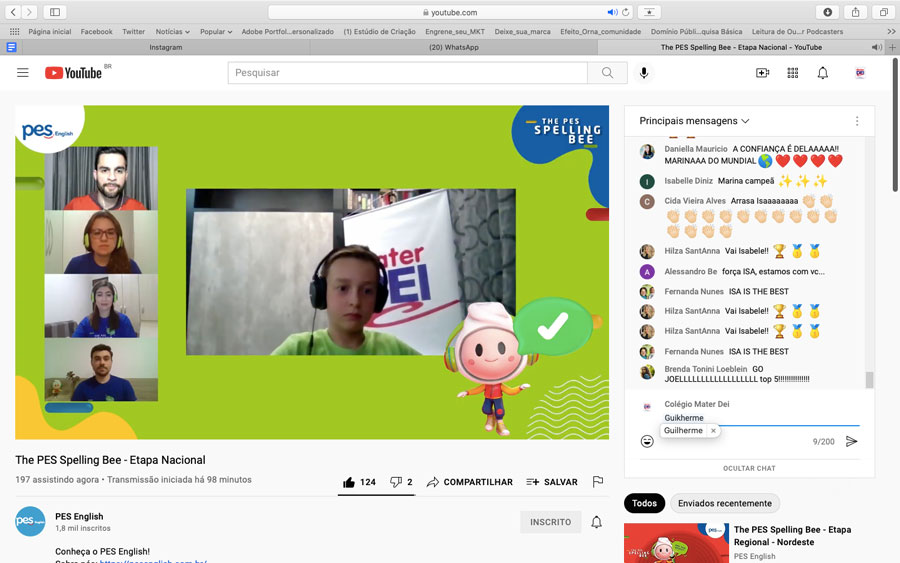The width and height of the screenshot is (900, 563).
Task: Open PES English channel name
Action: pyautogui.click(x=79, y=517)
